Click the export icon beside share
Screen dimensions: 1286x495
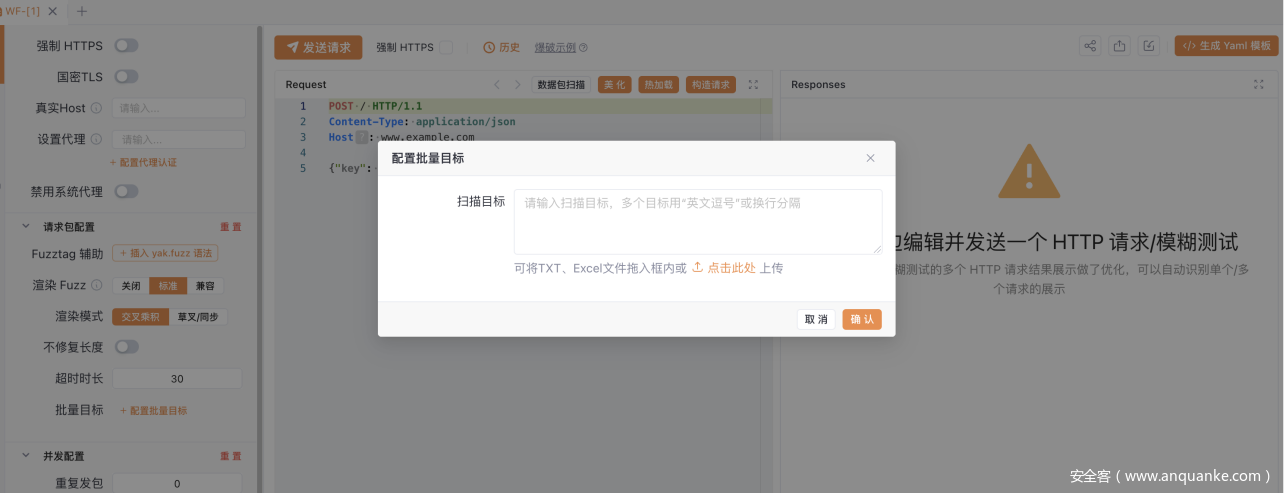[x=1120, y=46]
